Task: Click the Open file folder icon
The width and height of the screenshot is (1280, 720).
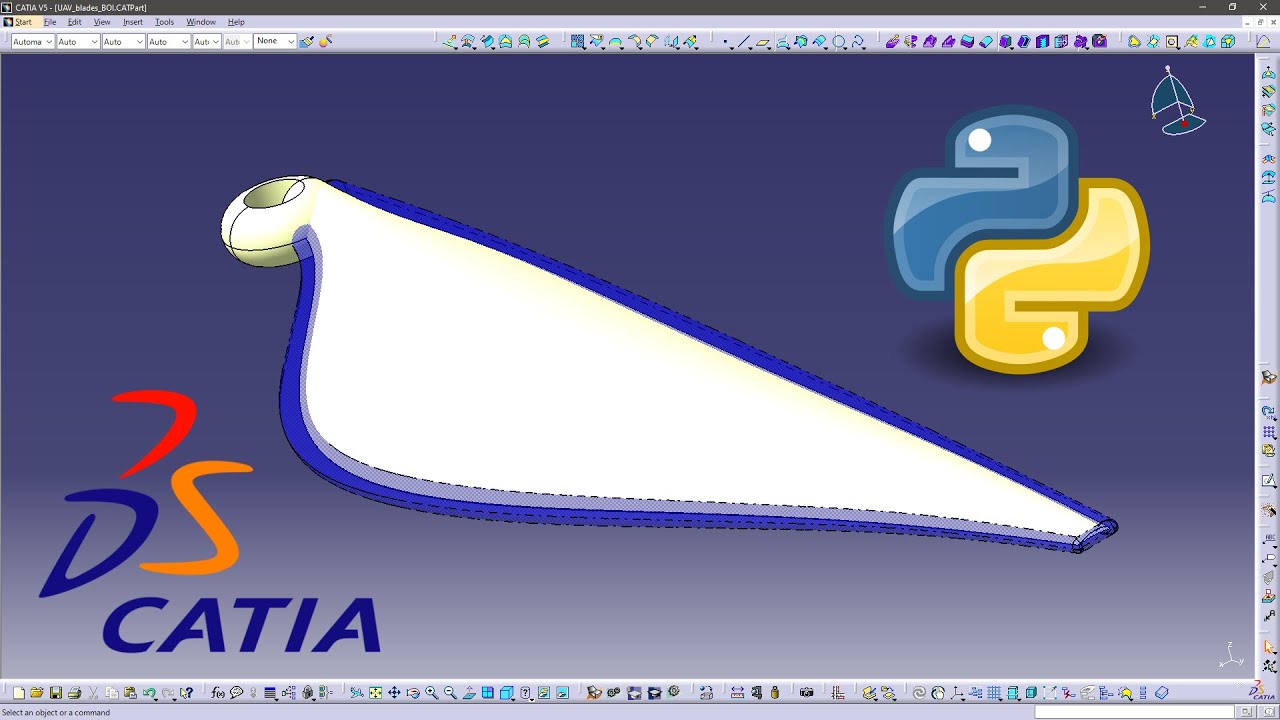Action: coord(37,692)
